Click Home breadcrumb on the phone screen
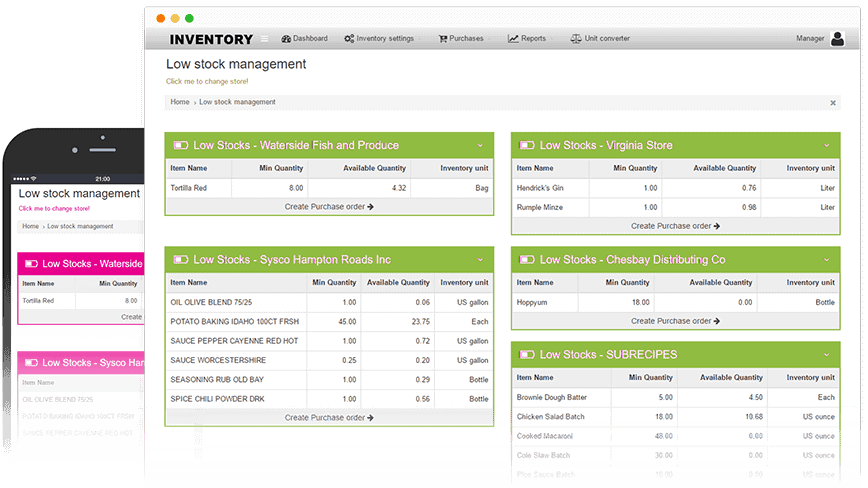Viewport: 868px width, 488px height. [x=30, y=226]
